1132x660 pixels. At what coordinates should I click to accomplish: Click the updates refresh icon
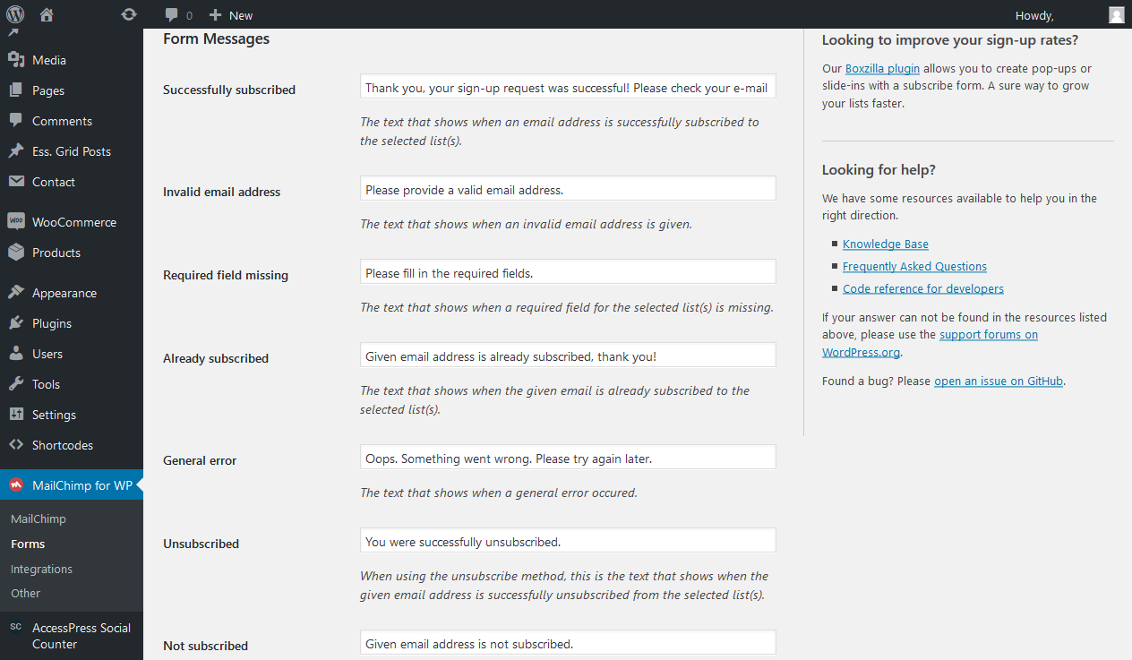pos(129,15)
